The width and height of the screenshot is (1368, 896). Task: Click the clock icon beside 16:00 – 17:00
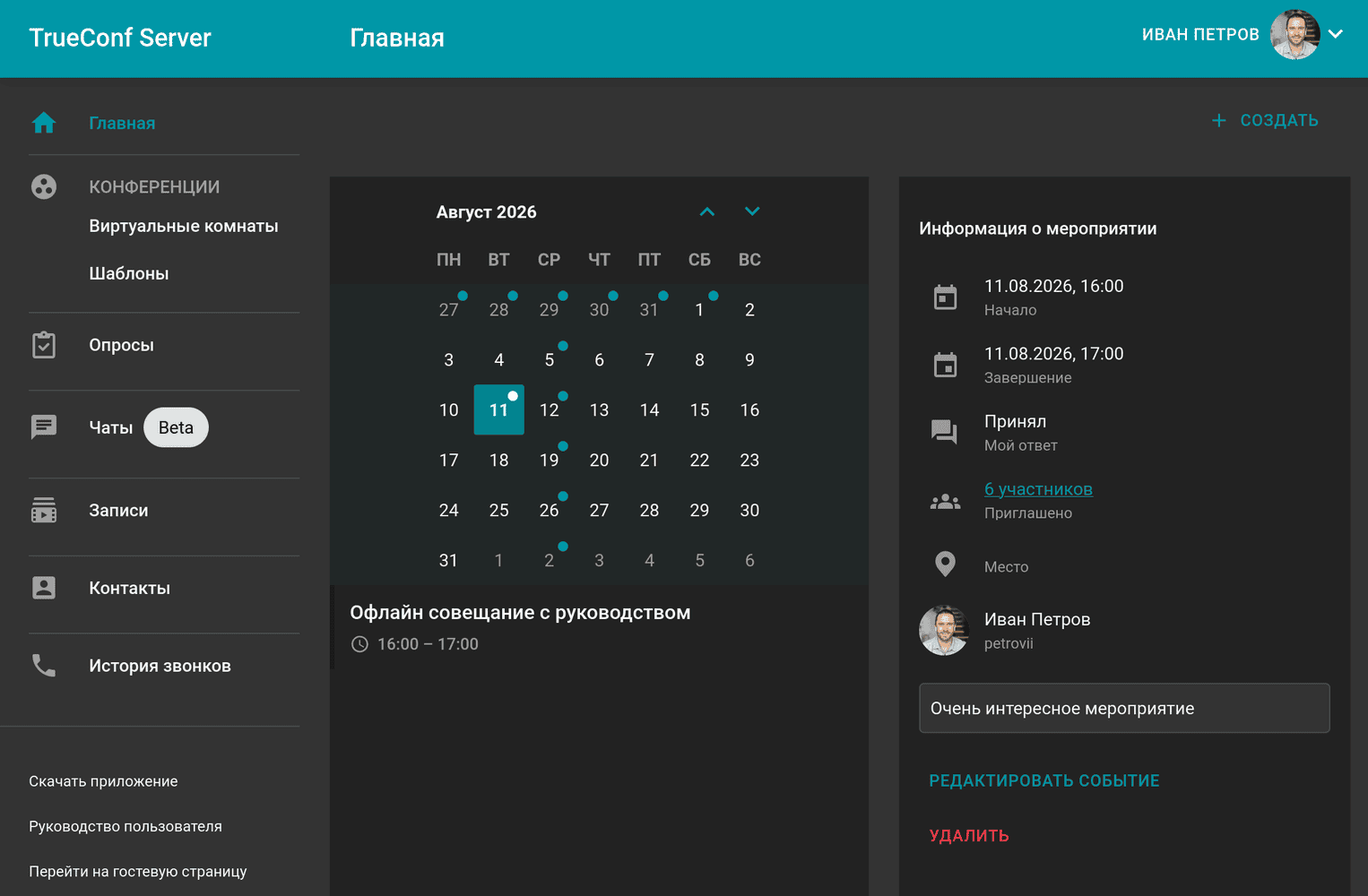(359, 644)
